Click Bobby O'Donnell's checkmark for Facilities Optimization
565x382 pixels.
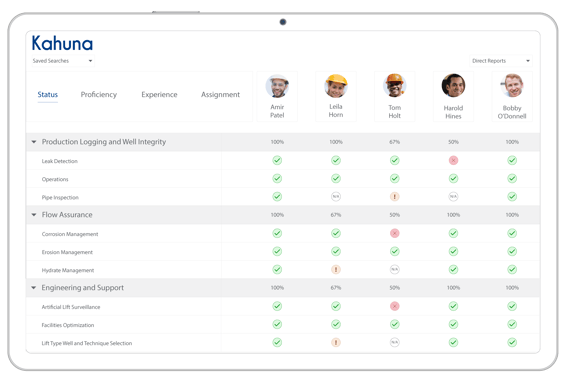point(512,324)
